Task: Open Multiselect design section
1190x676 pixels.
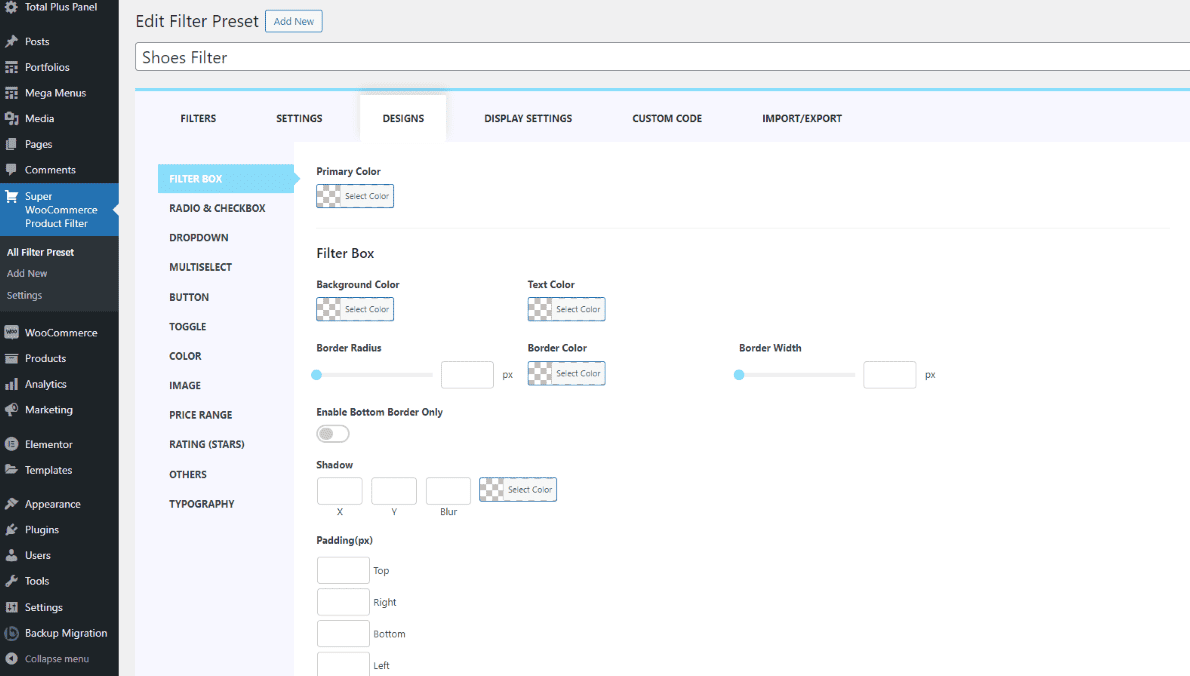Action: [200, 267]
